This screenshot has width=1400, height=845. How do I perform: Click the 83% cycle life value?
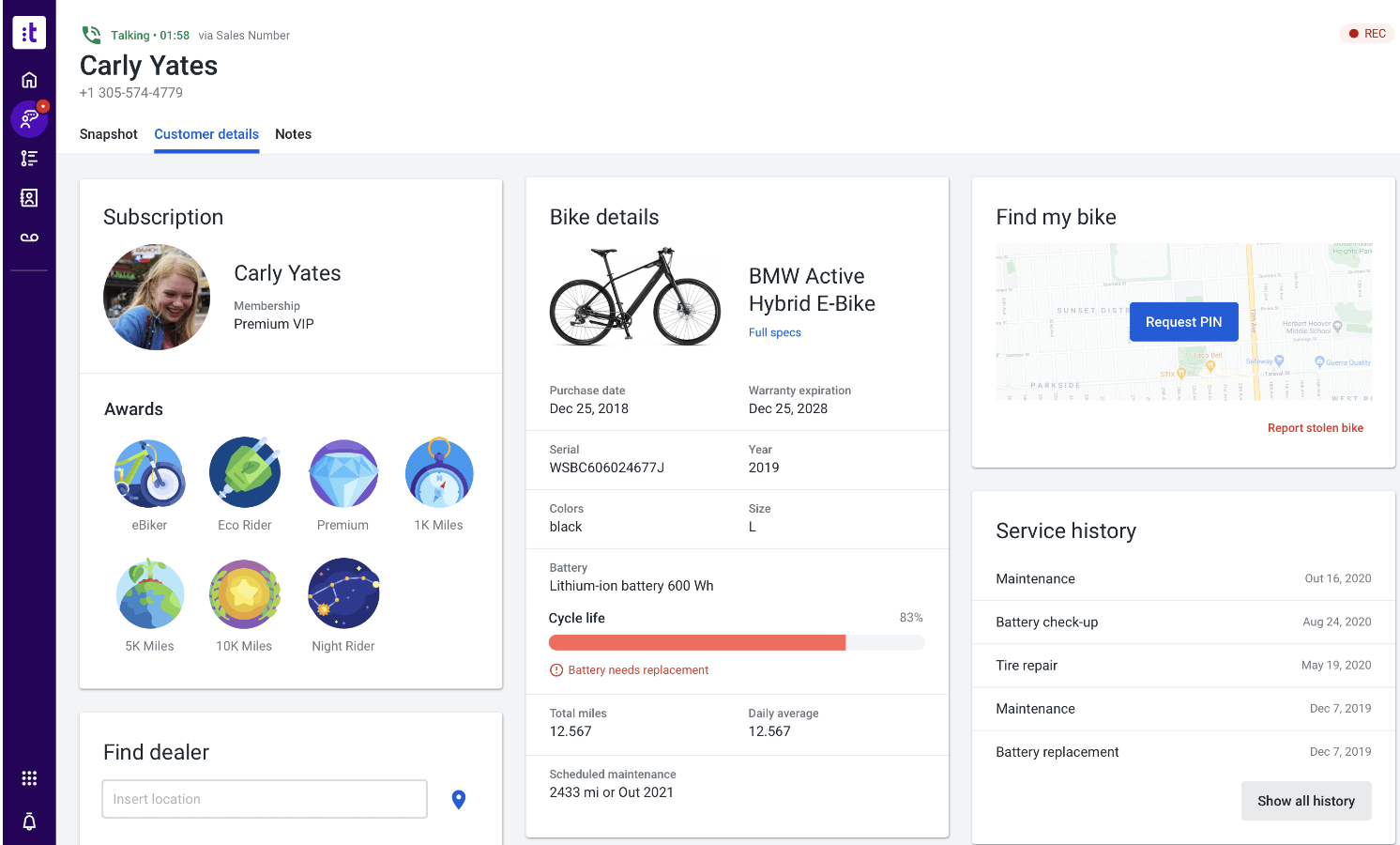pyautogui.click(x=911, y=618)
